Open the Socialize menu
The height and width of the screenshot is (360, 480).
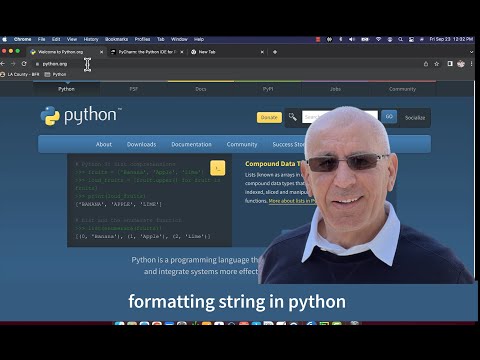(415, 118)
